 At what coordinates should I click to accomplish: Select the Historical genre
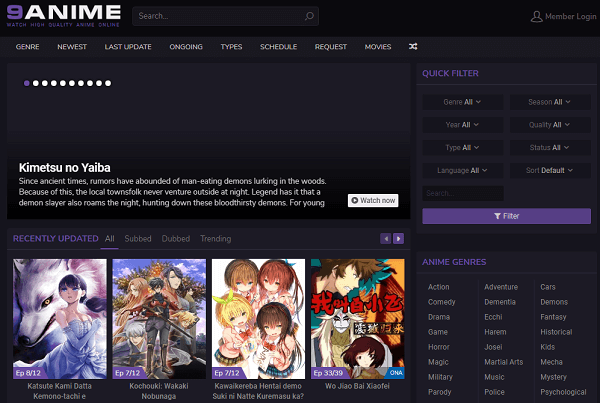pyautogui.click(x=556, y=332)
